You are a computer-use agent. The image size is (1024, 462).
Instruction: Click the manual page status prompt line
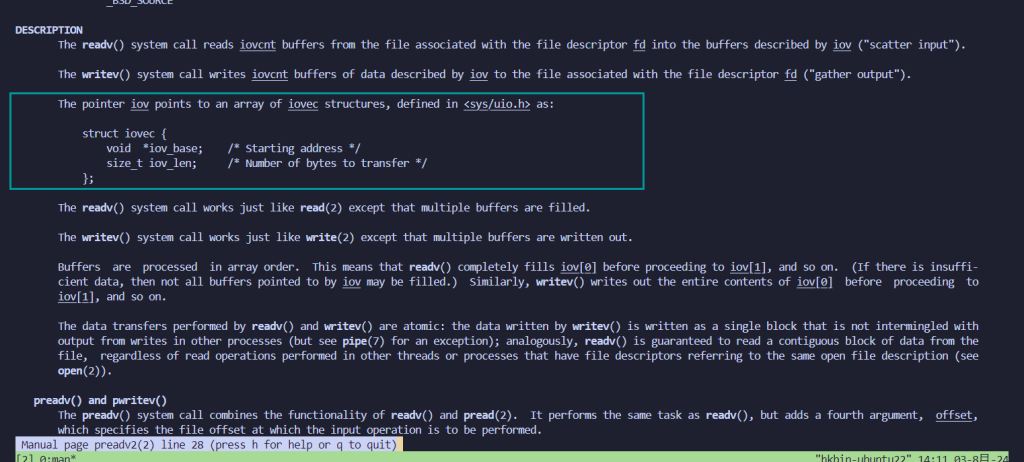[209, 444]
